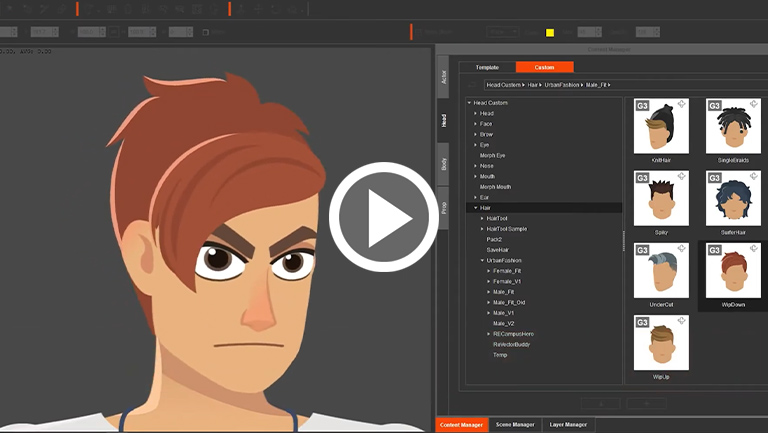Expand the Mouth folder arrow

pyautogui.click(x=476, y=176)
